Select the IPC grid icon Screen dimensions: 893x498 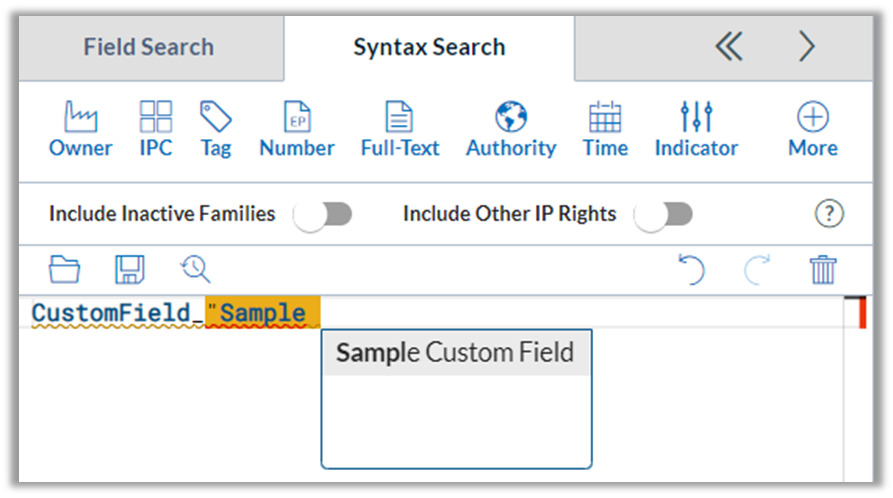click(155, 129)
